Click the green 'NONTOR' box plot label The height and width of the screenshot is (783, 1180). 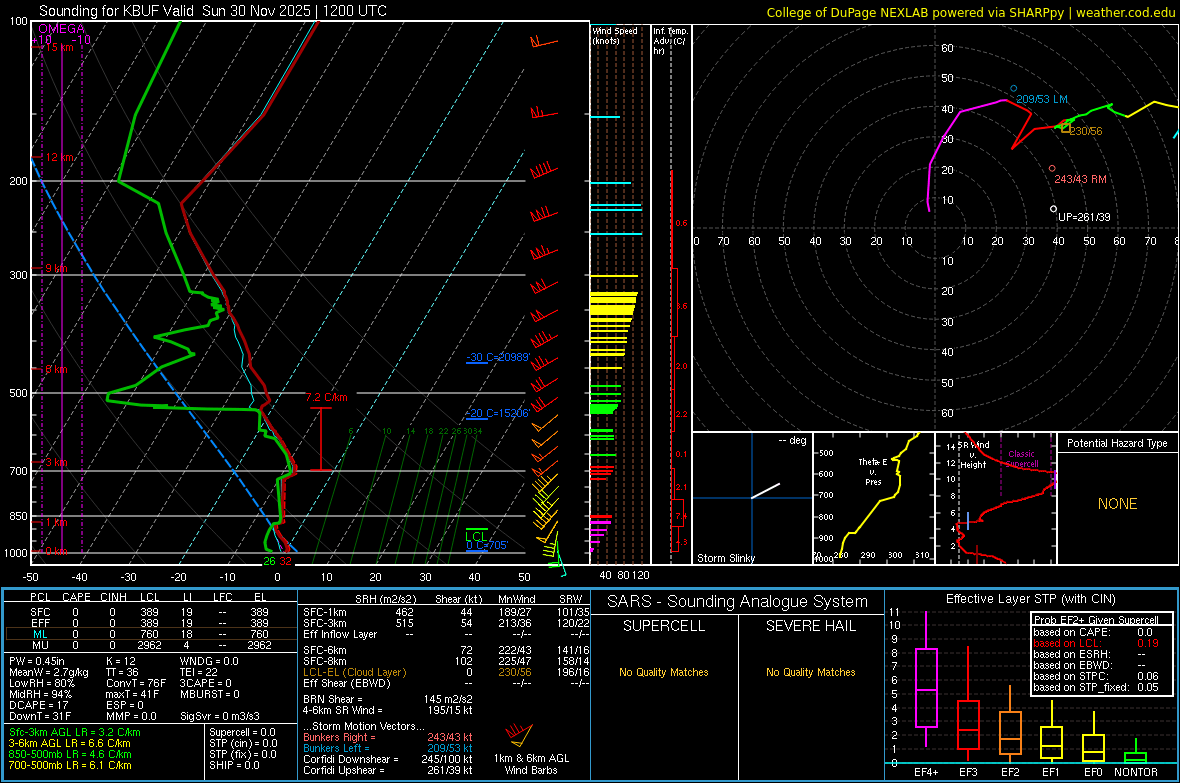(x=1136, y=772)
